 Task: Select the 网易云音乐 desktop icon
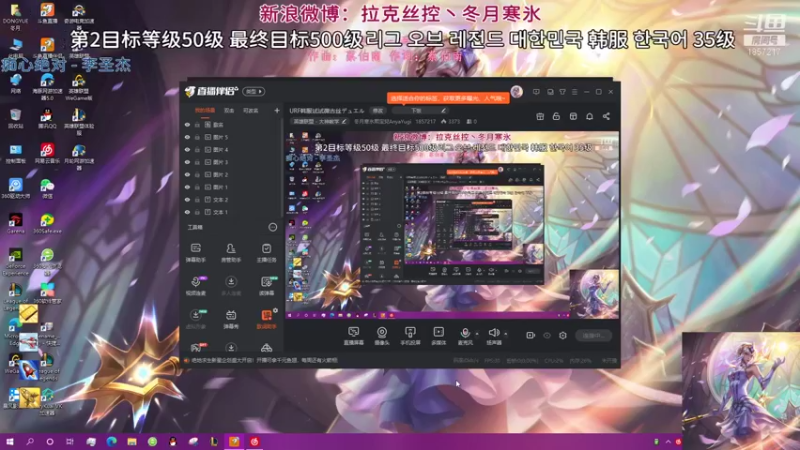(46, 153)
